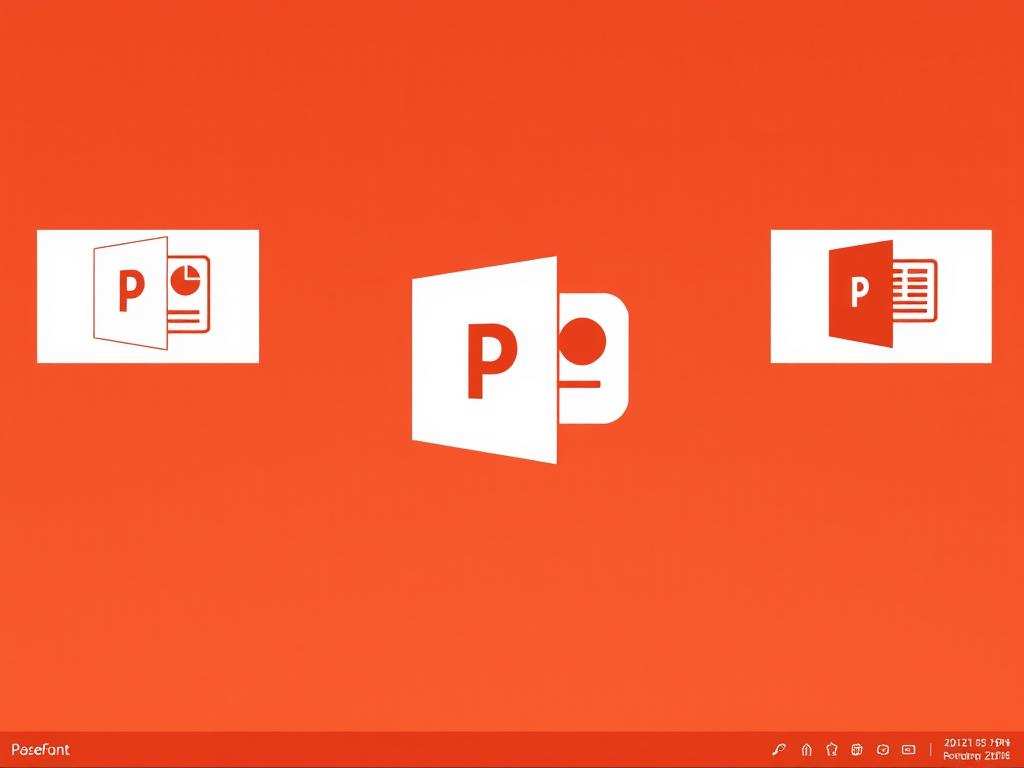Open the shield icon in the system tray
The height and width of the screenshot is (768, 1024).
831,749
